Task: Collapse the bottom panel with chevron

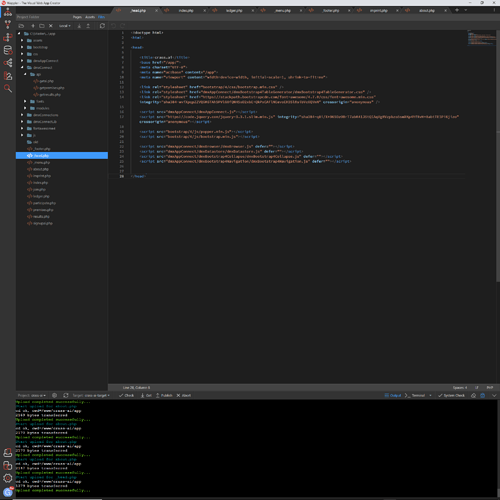Action: pos(494,395)
